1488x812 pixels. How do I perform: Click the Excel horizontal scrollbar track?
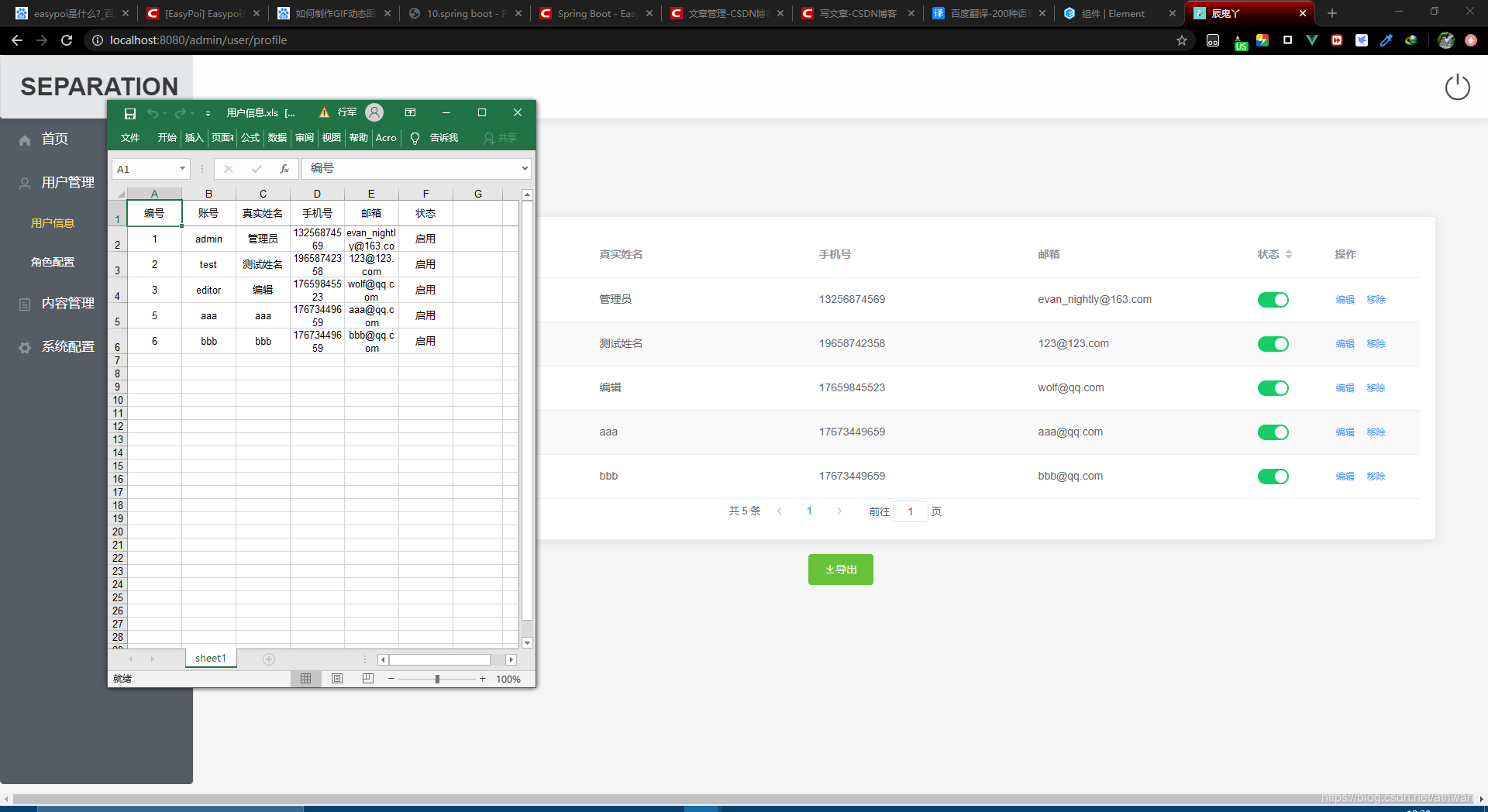pos(440,659)
